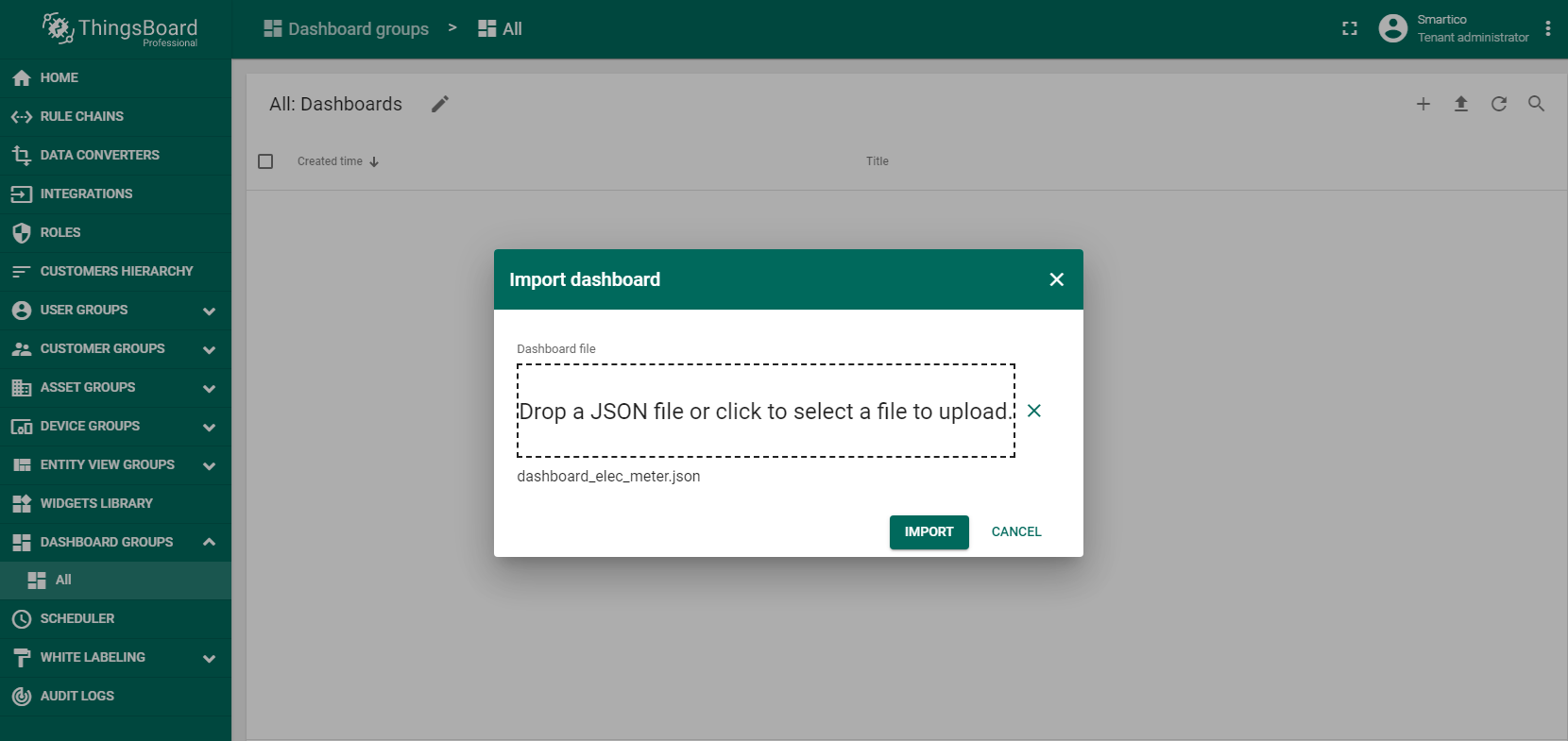
Task: Refresh the dashboards list
Action: point(1498,104)
